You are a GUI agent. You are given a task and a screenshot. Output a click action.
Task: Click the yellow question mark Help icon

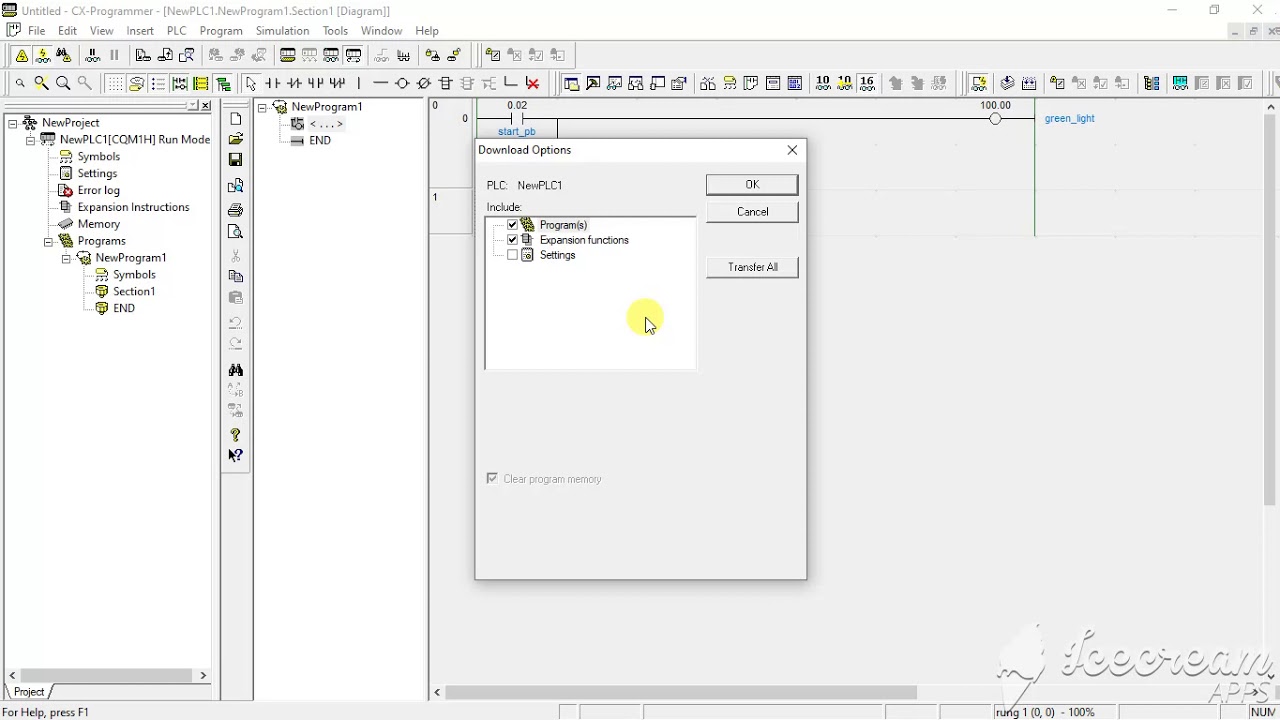tap(236, 435)
